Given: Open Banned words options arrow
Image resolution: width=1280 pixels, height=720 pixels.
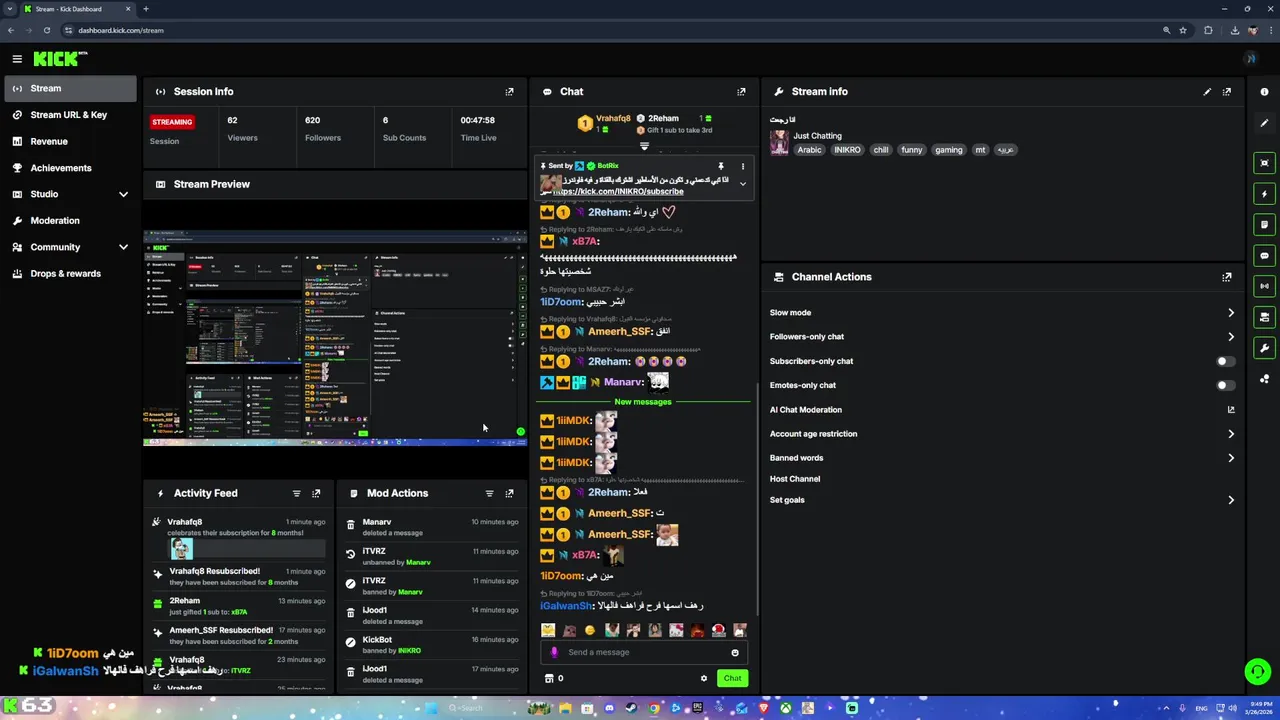Looking at the screenshot, I should [x=1231, y=458].
